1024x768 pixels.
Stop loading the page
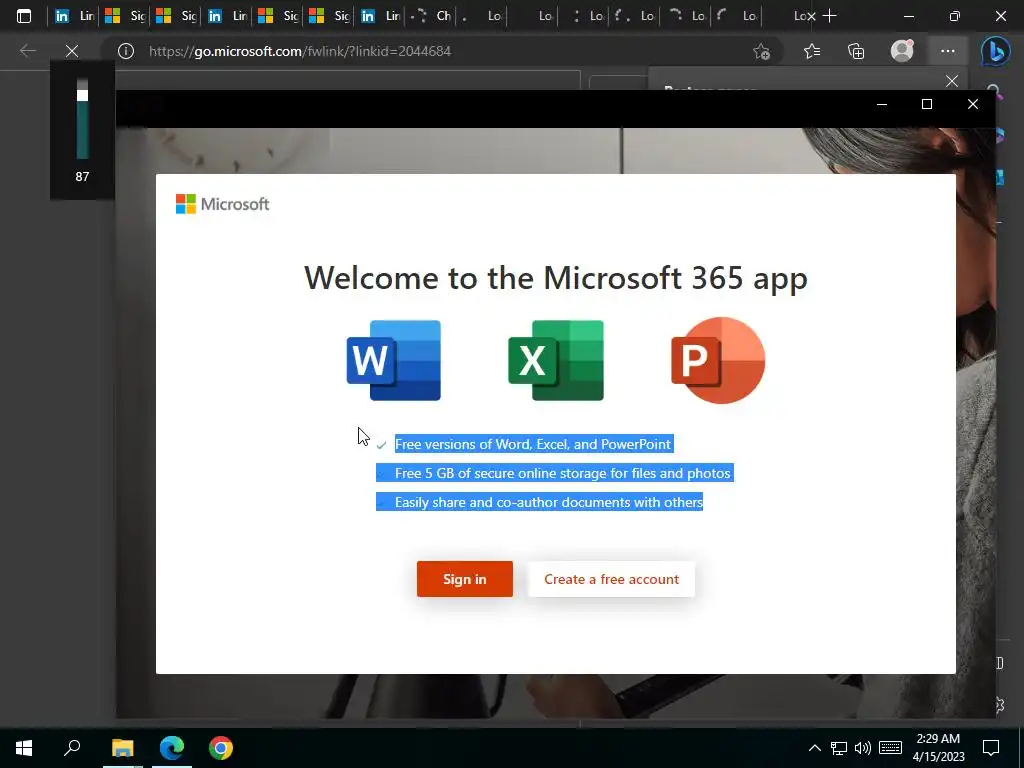[72, 51]
